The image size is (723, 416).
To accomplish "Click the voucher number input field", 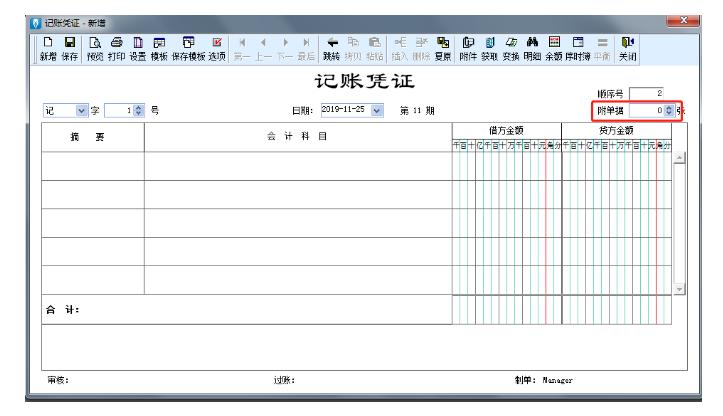I will [x=119, y=111].
